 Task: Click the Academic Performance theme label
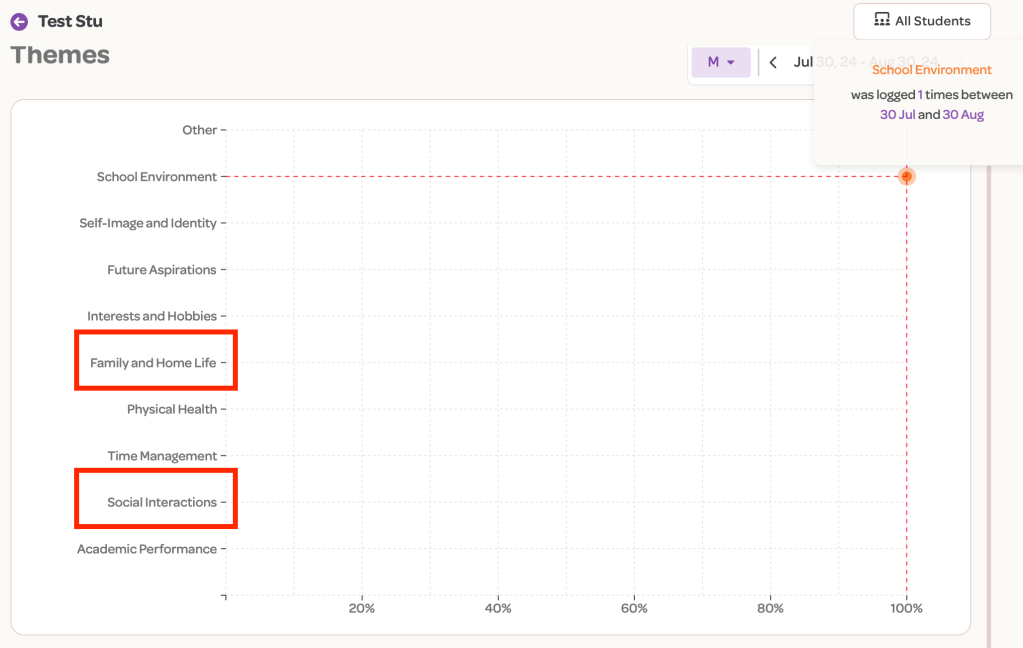tap(147, 549)
